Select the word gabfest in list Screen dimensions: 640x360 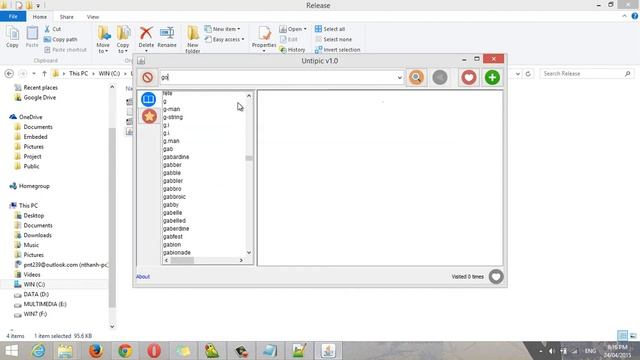pos(173,237)
